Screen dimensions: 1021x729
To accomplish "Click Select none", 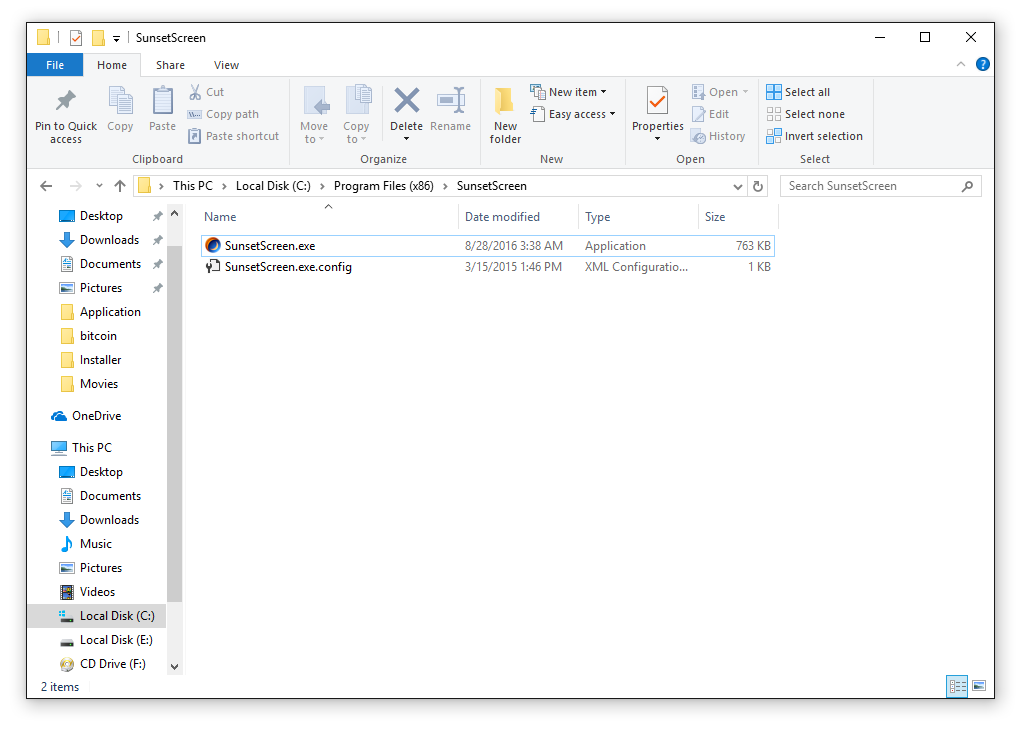I will click(x=805, y=114).
